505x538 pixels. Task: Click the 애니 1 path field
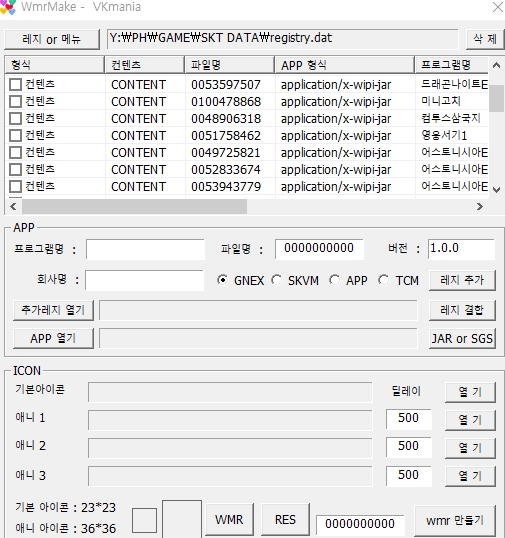[x=230, y=420]
